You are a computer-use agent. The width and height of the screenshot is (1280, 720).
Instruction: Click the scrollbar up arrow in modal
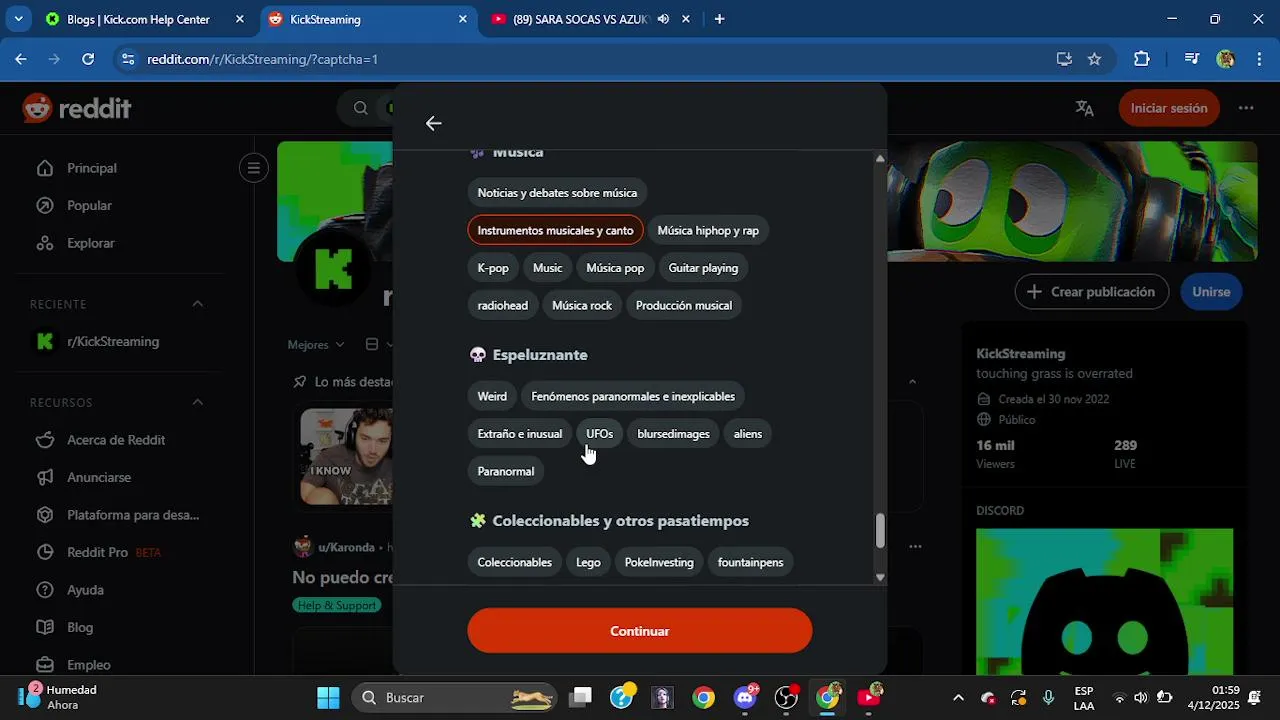coord(880,158)
